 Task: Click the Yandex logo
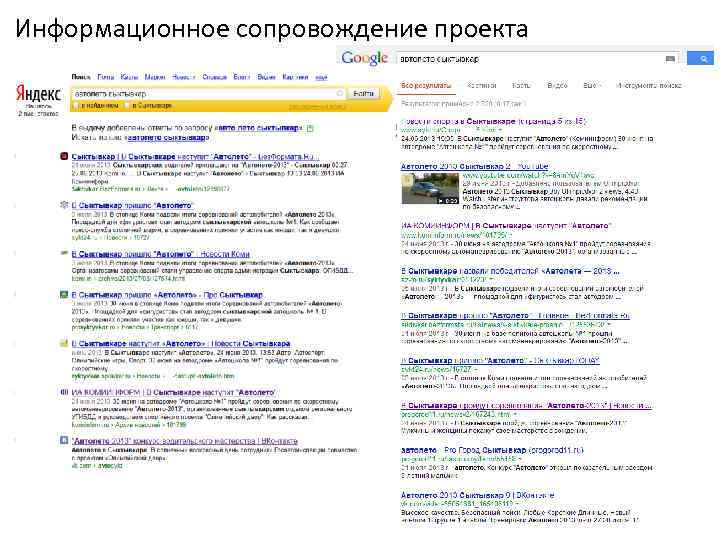[x=39, y=93]
